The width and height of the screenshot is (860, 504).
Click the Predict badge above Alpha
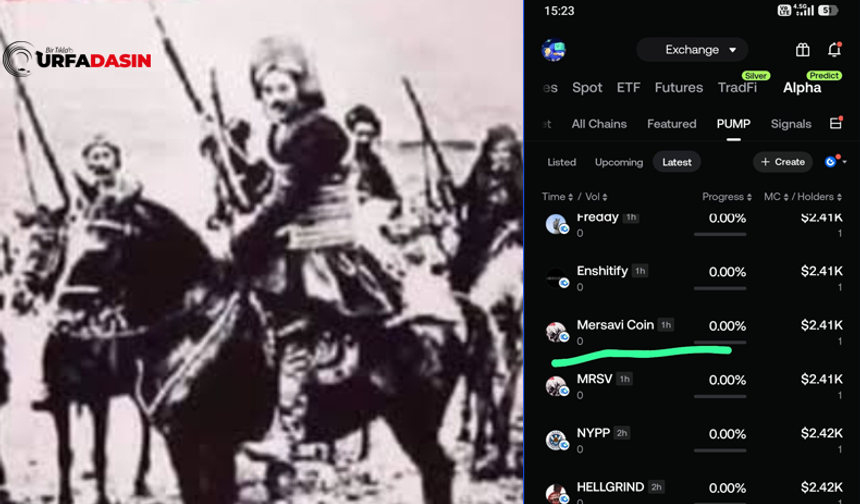coord(824,75)
